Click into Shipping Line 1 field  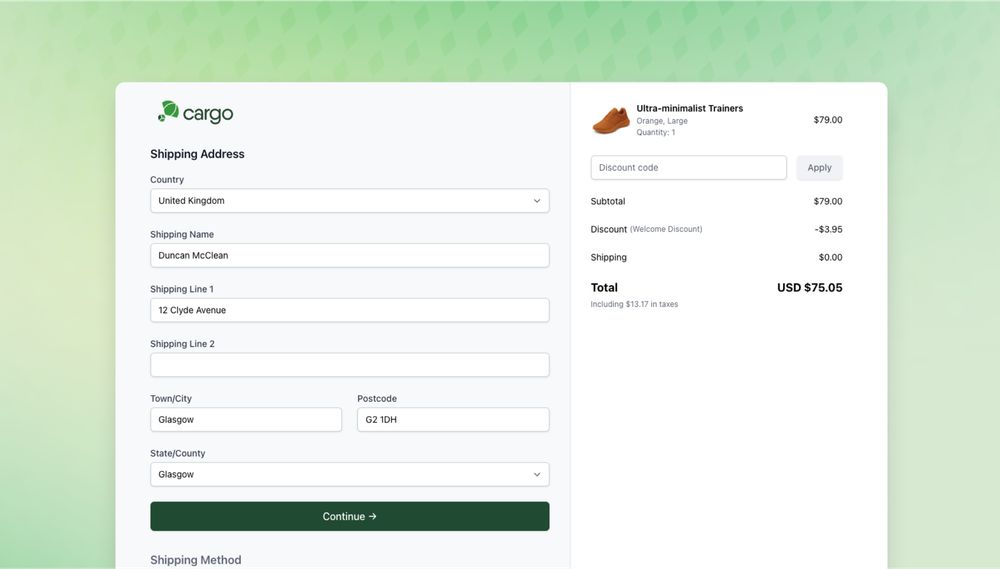click(x=349, y=310)
